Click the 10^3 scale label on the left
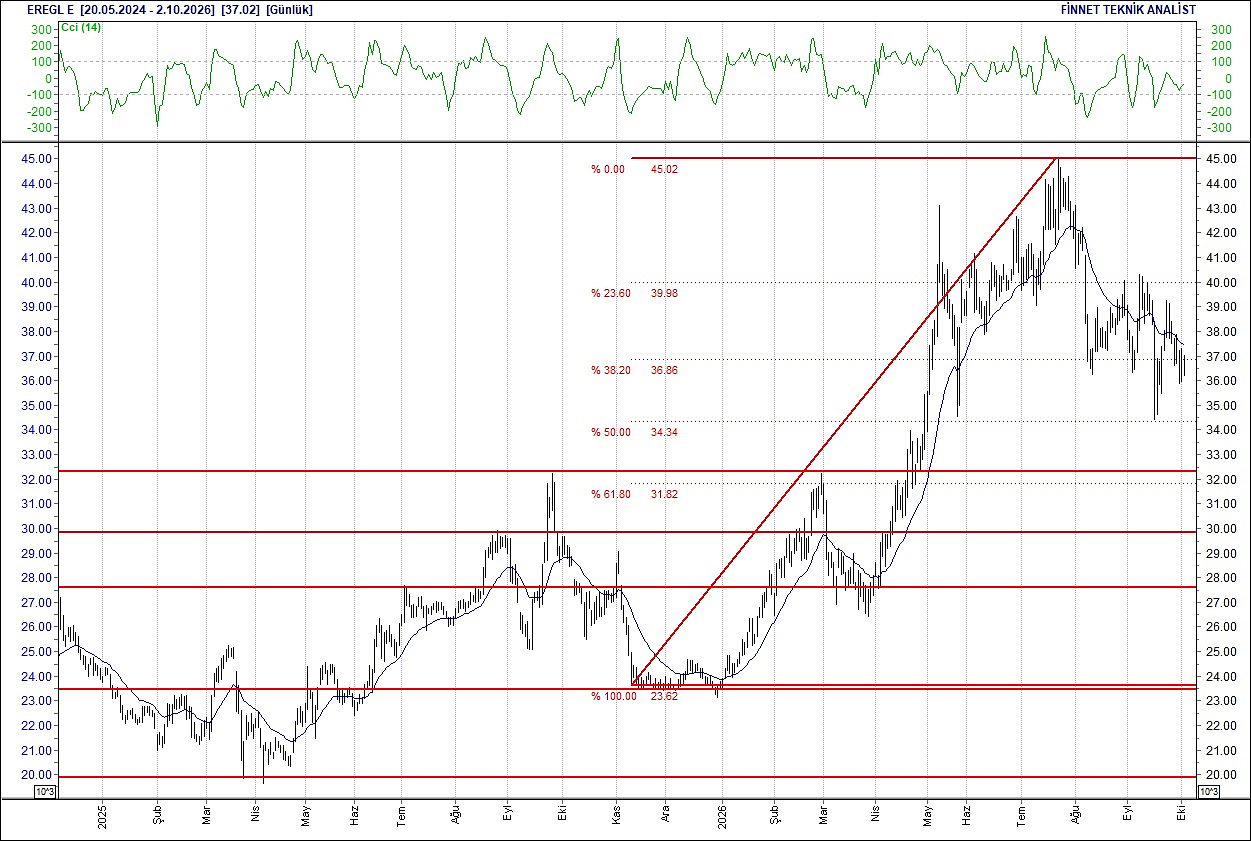The image size is (1251, 841). [x=46, y=792]
